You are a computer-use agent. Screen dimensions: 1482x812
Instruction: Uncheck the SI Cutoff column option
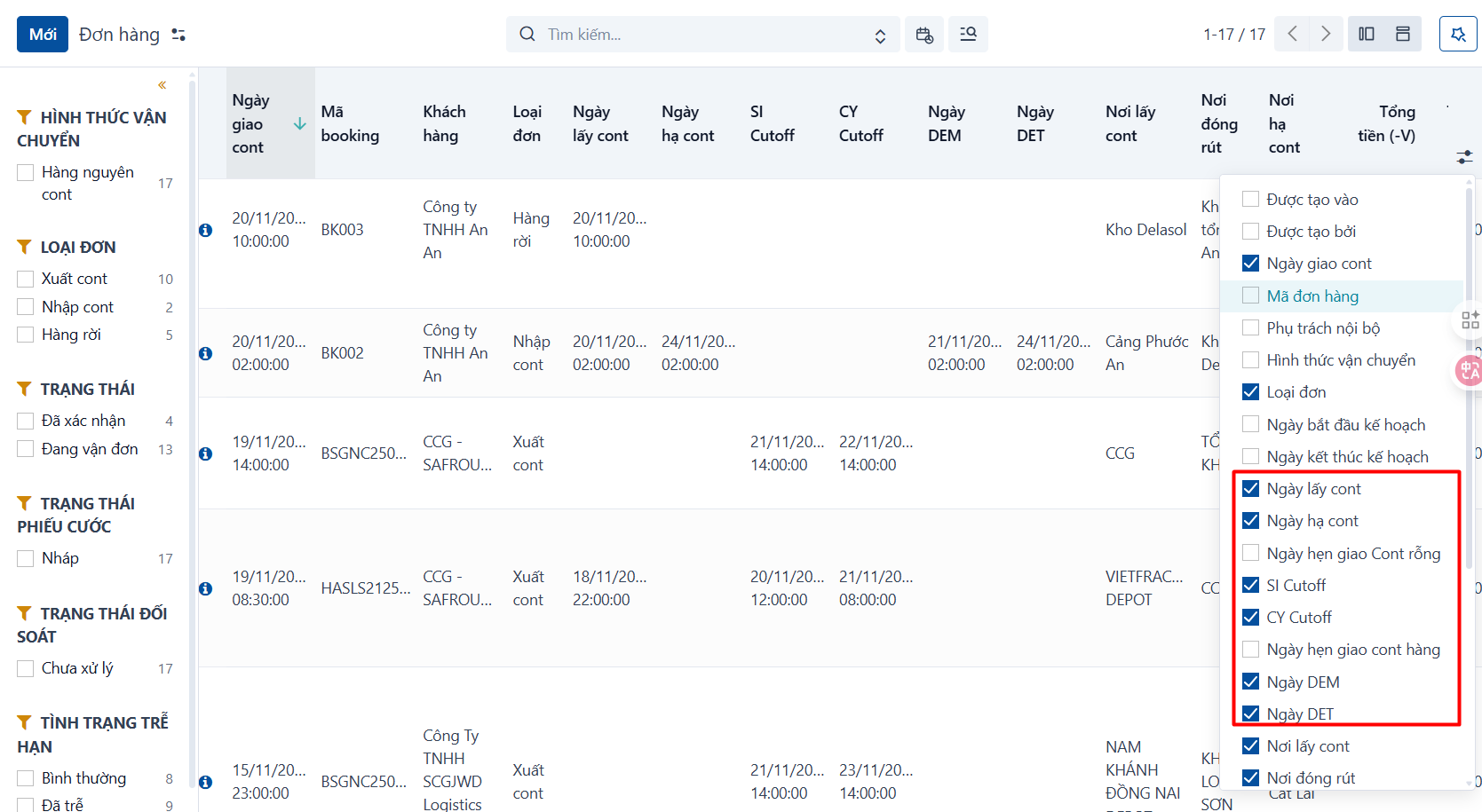coord(1250,586)
